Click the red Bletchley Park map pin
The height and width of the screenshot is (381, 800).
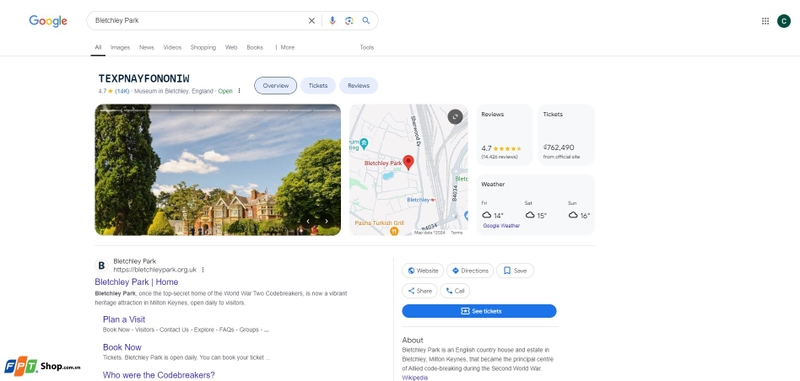pyautogui.click(x=408, y=162)
